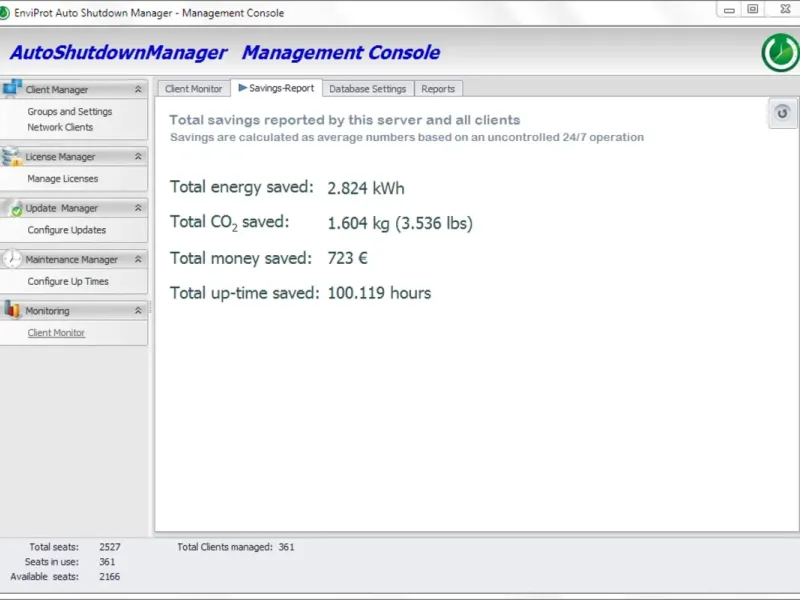Screen dimensions: 800x600
Task: Click the 100.119 hours up-time value
Action: pos(379,293)
